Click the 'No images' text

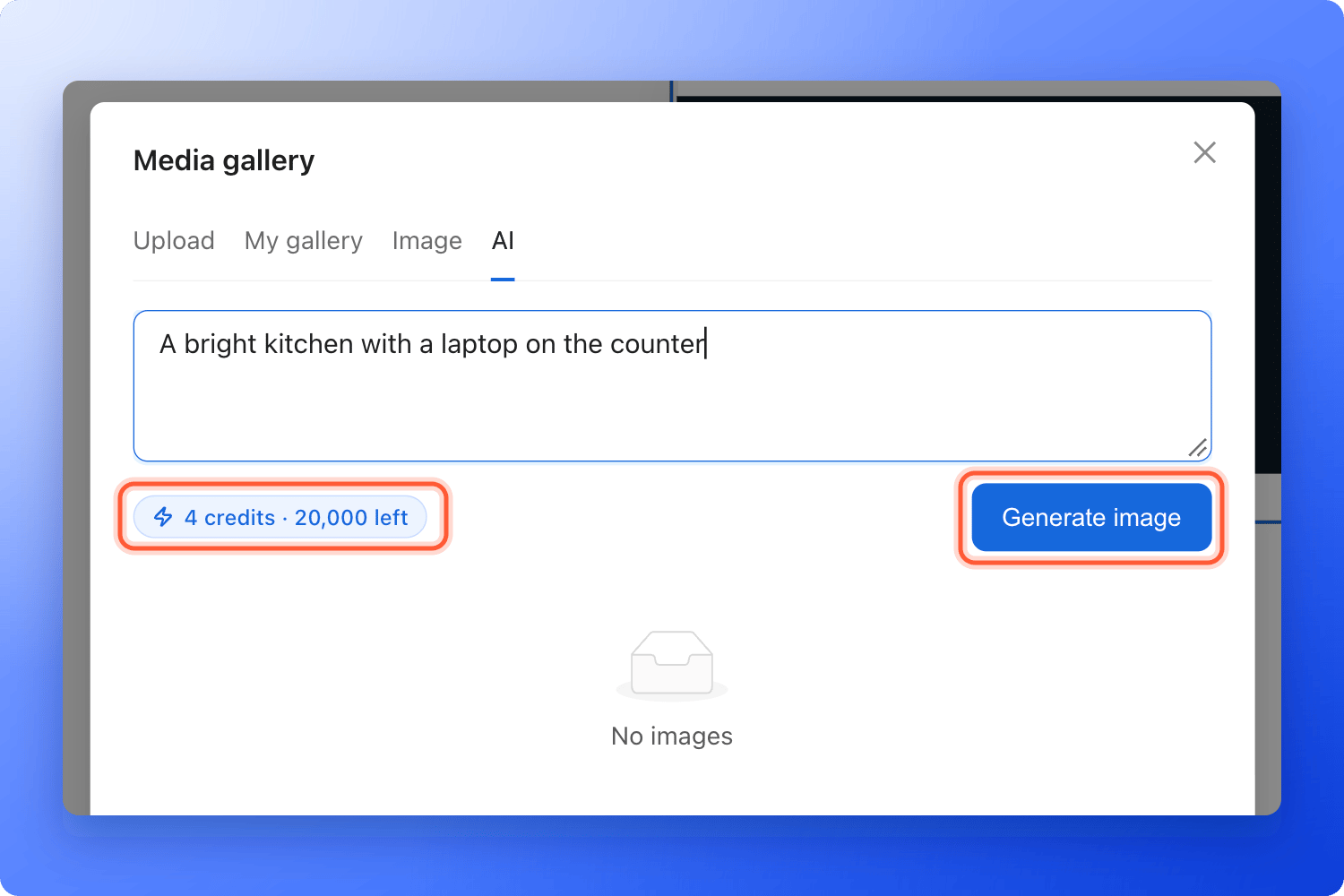(672, 736)
